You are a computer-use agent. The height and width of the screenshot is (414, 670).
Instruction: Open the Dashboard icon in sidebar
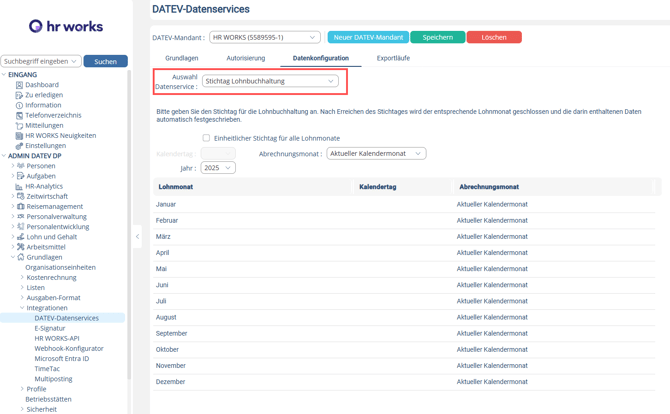click(x=19, y=85)
